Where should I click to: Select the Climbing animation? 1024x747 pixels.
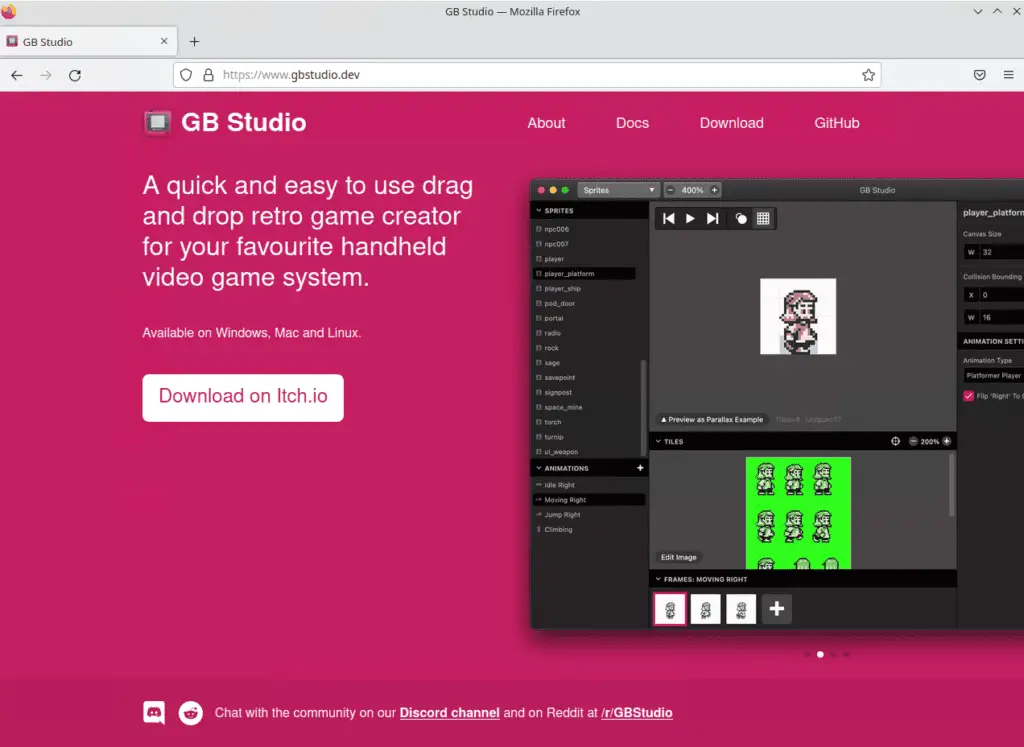pyautogui.click(x=589, y=530)
